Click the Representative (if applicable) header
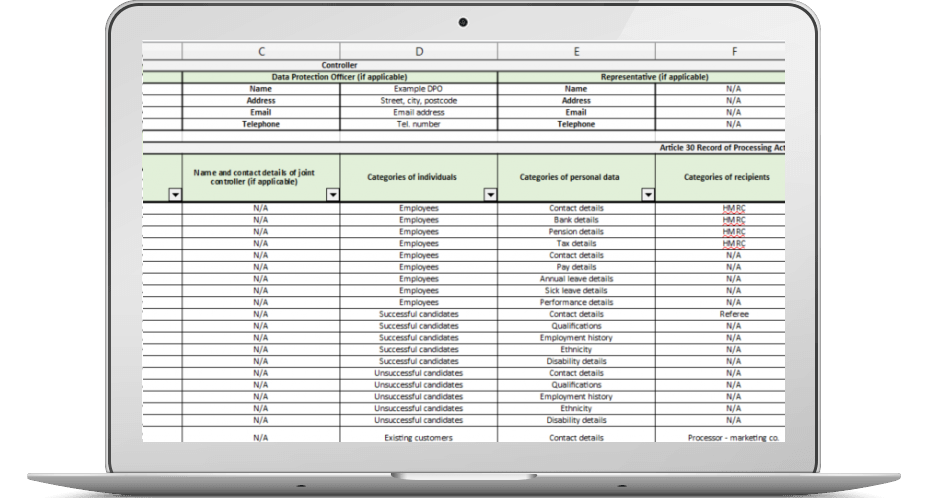The width and height of the screenshot is (926, 498). [642, 77]
